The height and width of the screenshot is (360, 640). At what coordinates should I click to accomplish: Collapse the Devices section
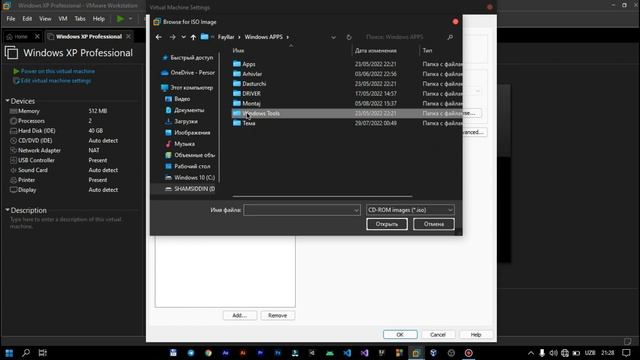pyautogui.click(x=7, y=100)
